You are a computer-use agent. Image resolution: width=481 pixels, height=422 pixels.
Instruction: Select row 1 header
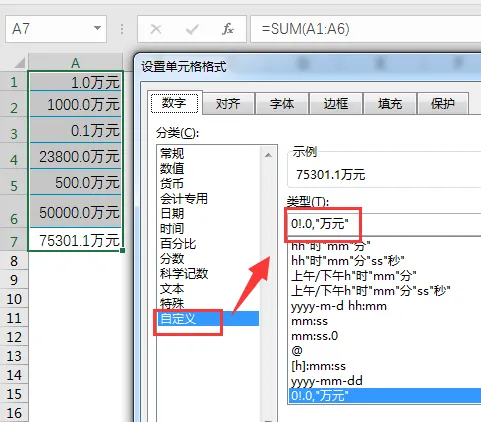[x=13, y=81]
